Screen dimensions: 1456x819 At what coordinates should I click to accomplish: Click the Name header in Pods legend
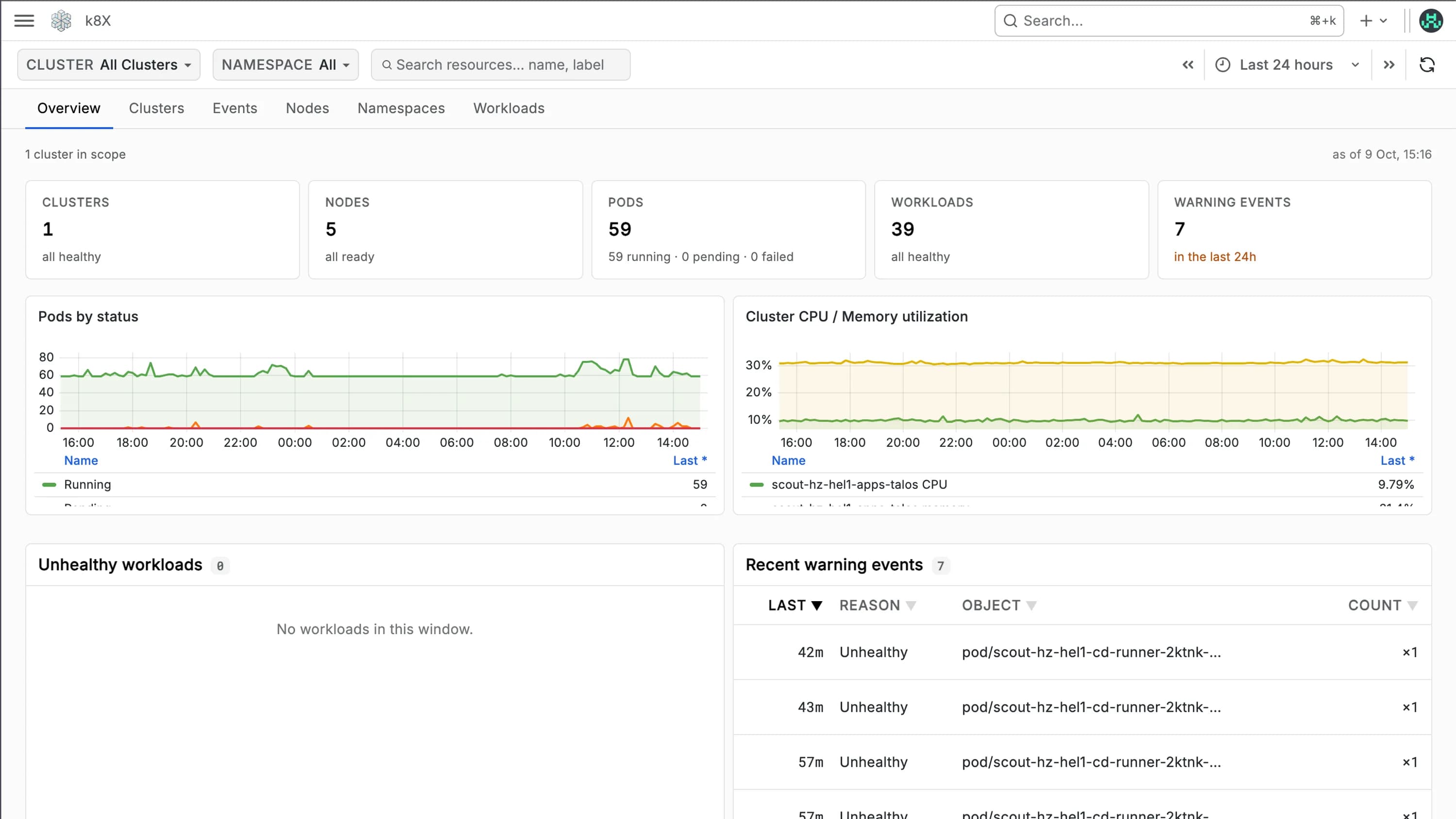click(x=81, y=460)
